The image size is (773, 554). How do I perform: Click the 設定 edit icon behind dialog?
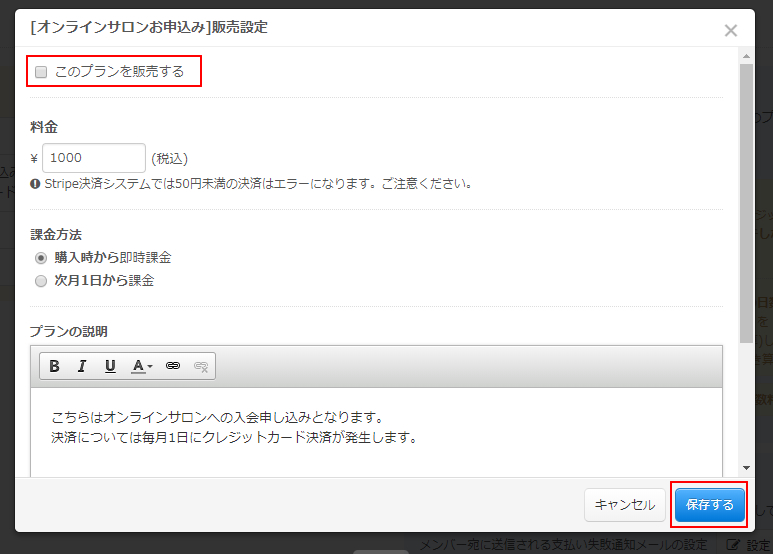733,545
